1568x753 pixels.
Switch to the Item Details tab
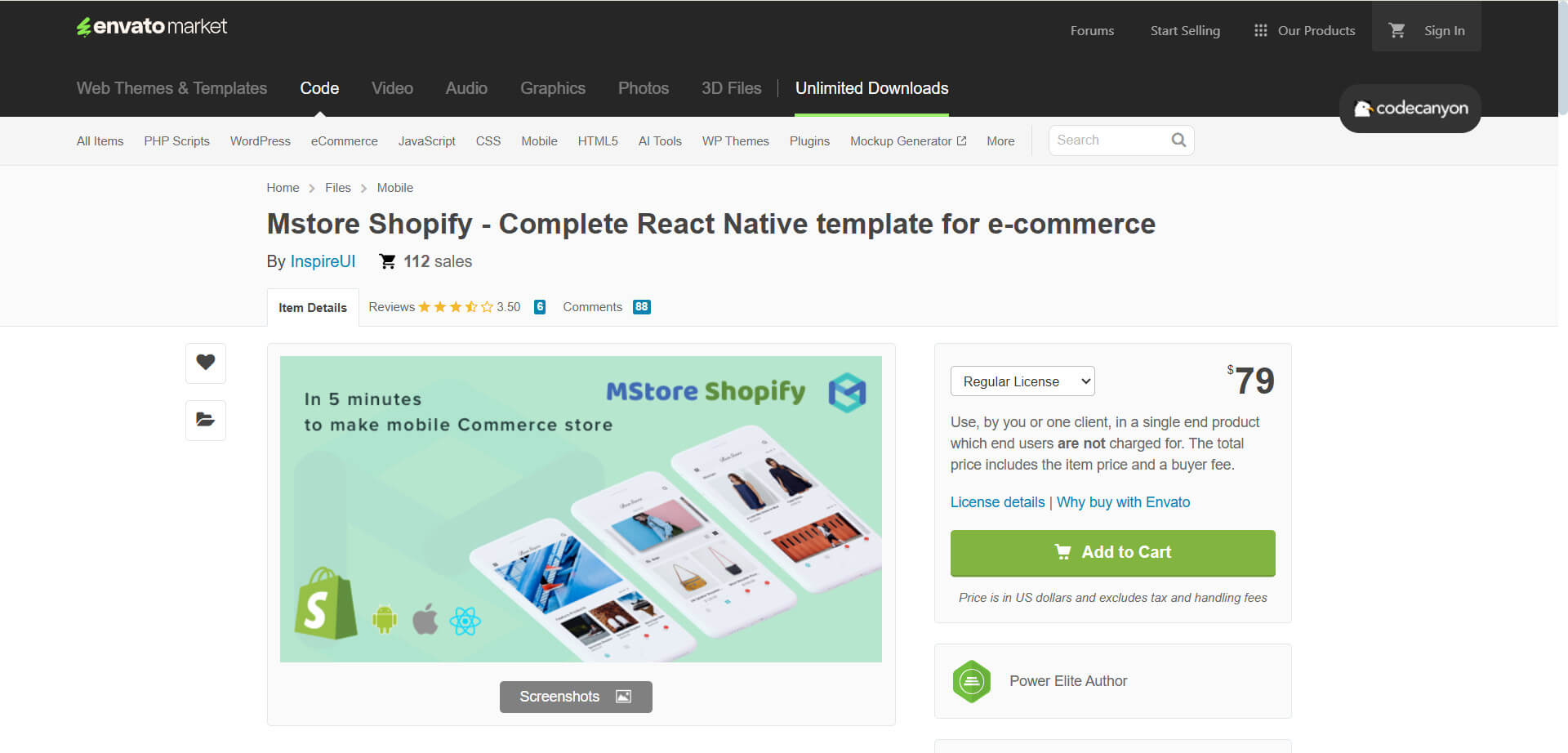[313, 308]
